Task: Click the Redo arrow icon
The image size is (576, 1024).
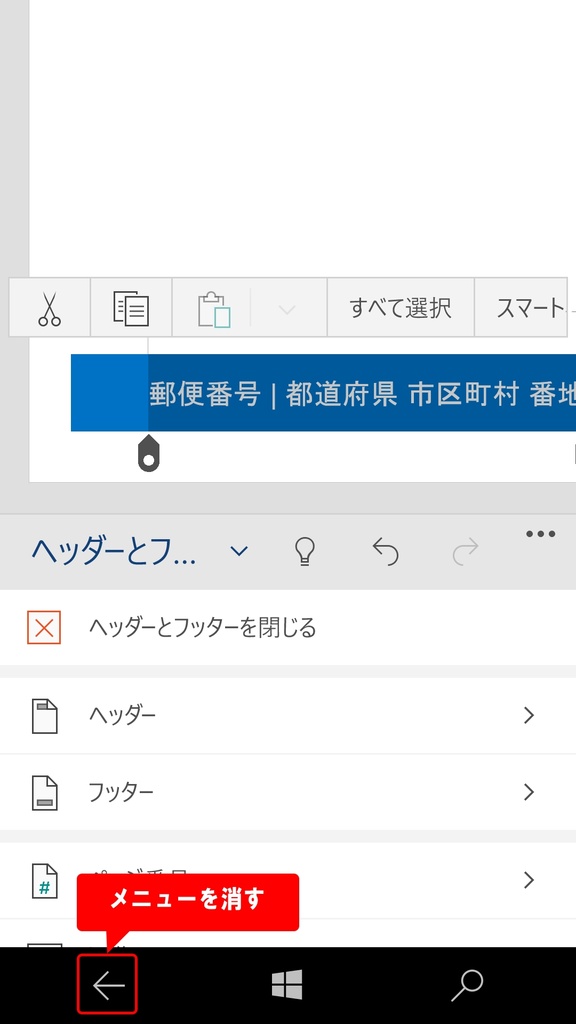Action: pyautogui.click(x=465, y=552)
